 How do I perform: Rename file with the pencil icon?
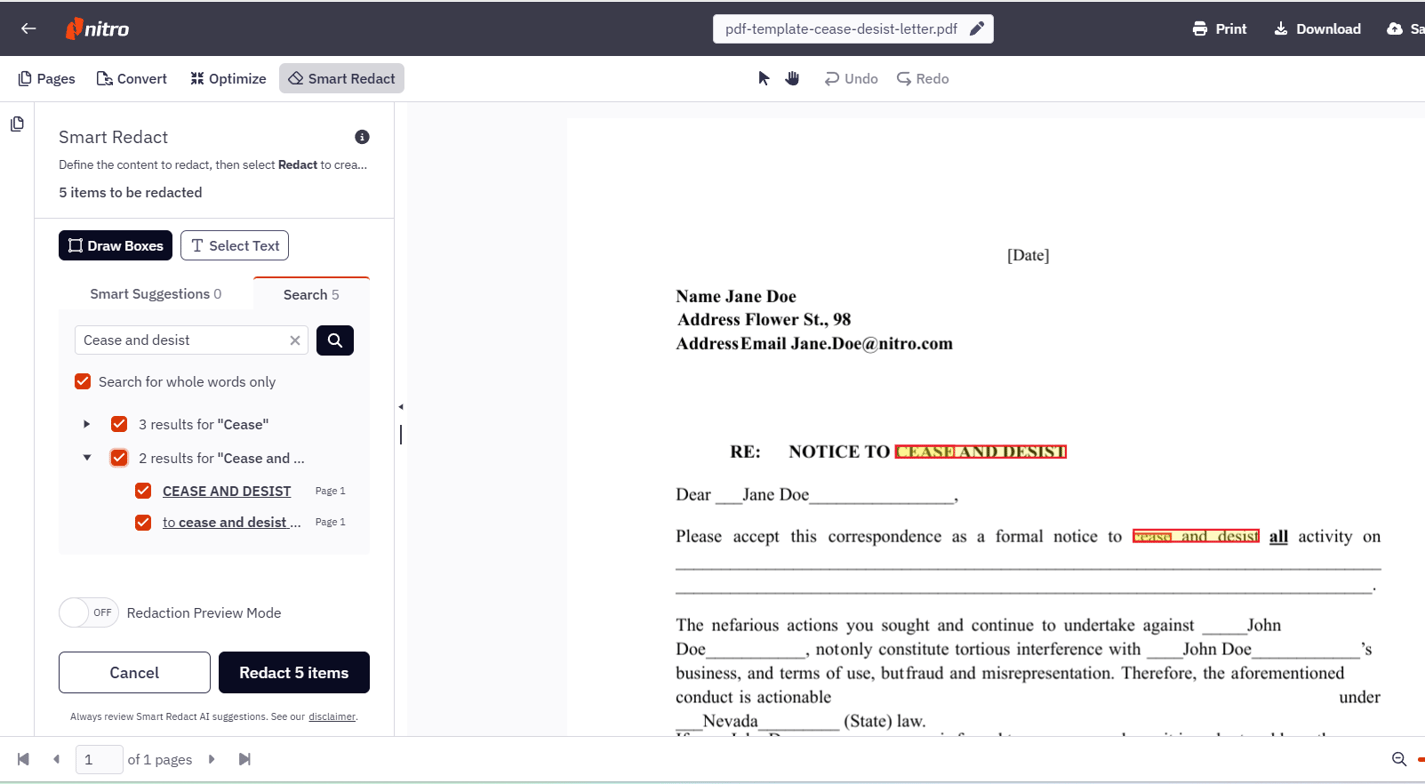(x=977, y=29)
